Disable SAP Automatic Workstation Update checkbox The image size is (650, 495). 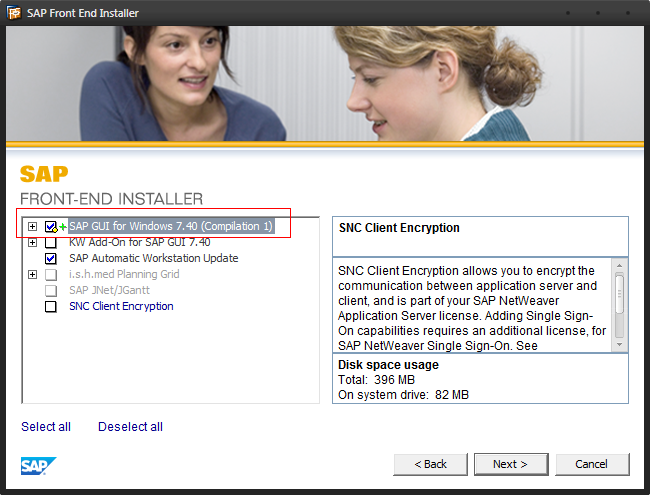point(51,259)
